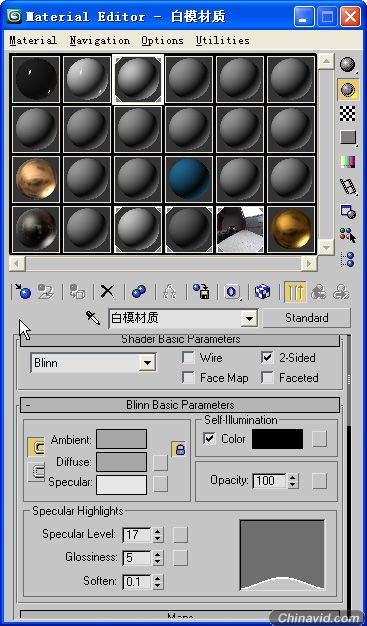Adjust the Specular Level spinner arrows
Viewport: 367px width, 626px height.
coord(158,535)
